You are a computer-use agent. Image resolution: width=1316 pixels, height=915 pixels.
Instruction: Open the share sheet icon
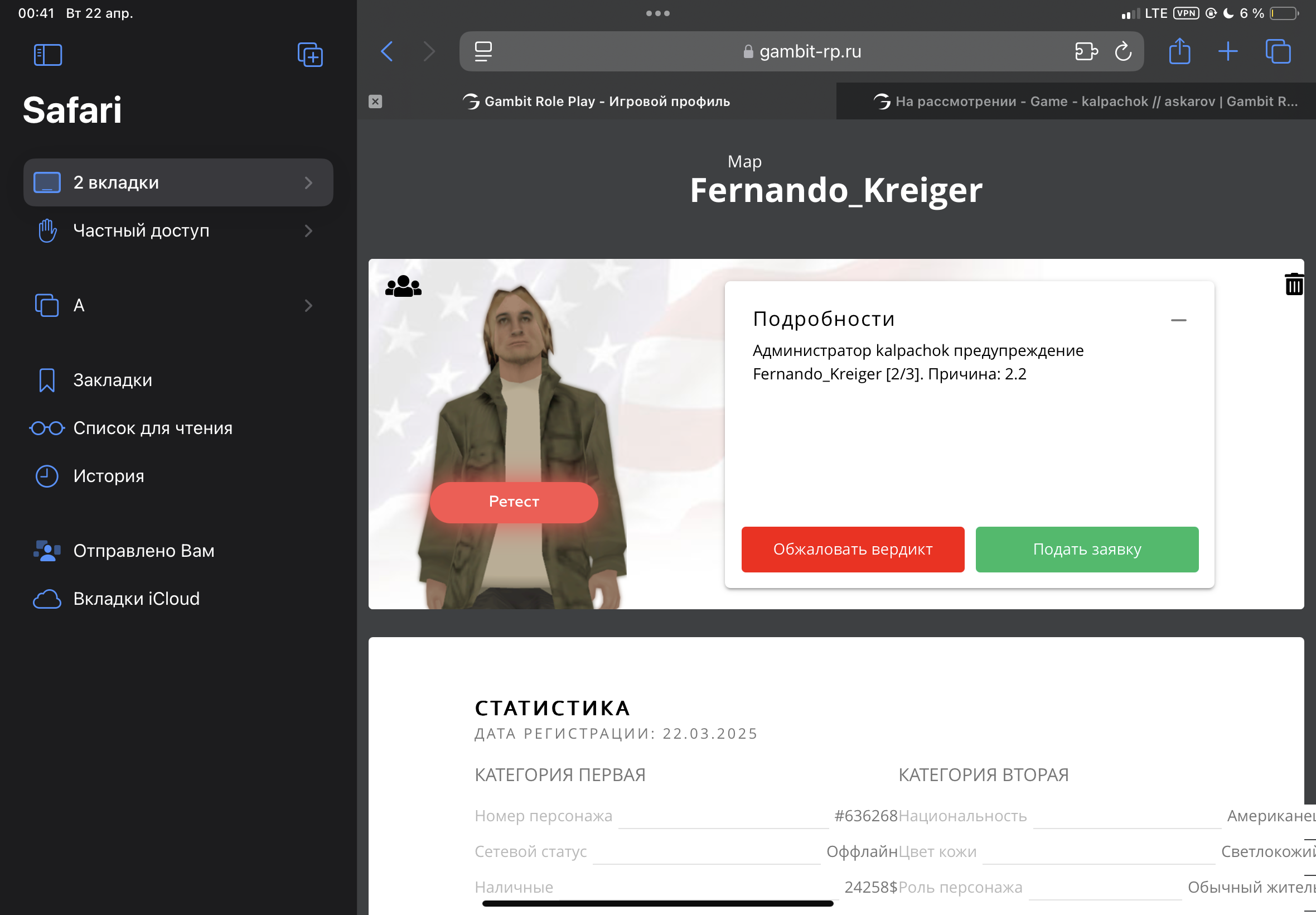click(x=1179, y=51)
